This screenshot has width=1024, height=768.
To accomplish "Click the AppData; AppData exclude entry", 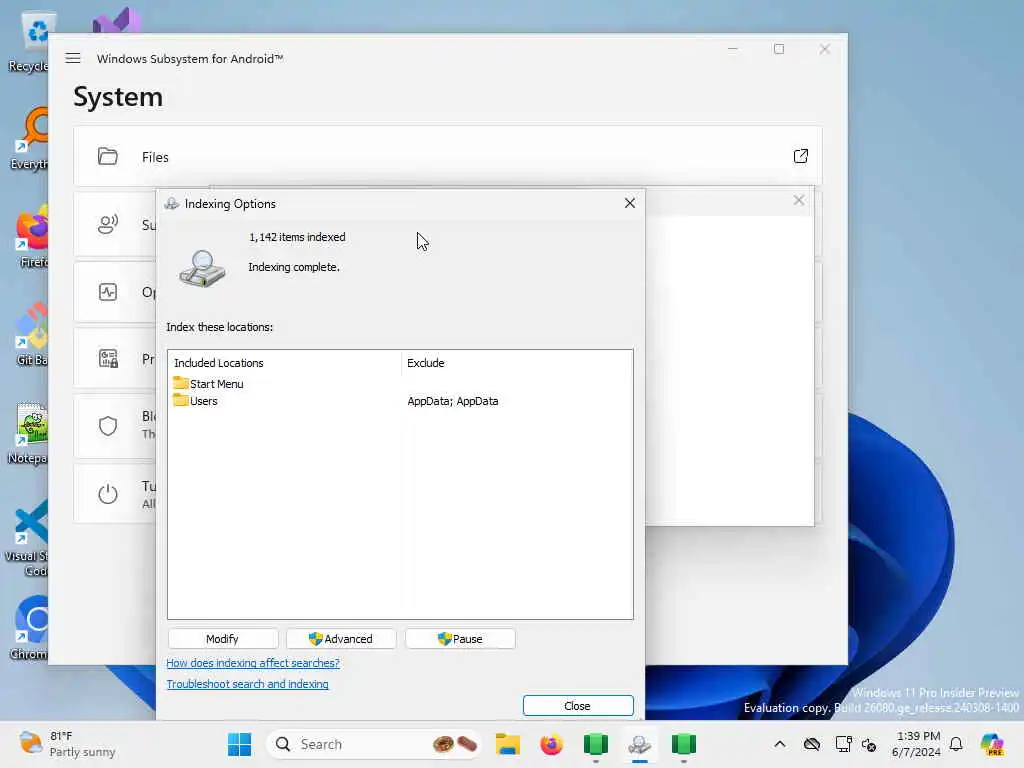I will (453, 401).
